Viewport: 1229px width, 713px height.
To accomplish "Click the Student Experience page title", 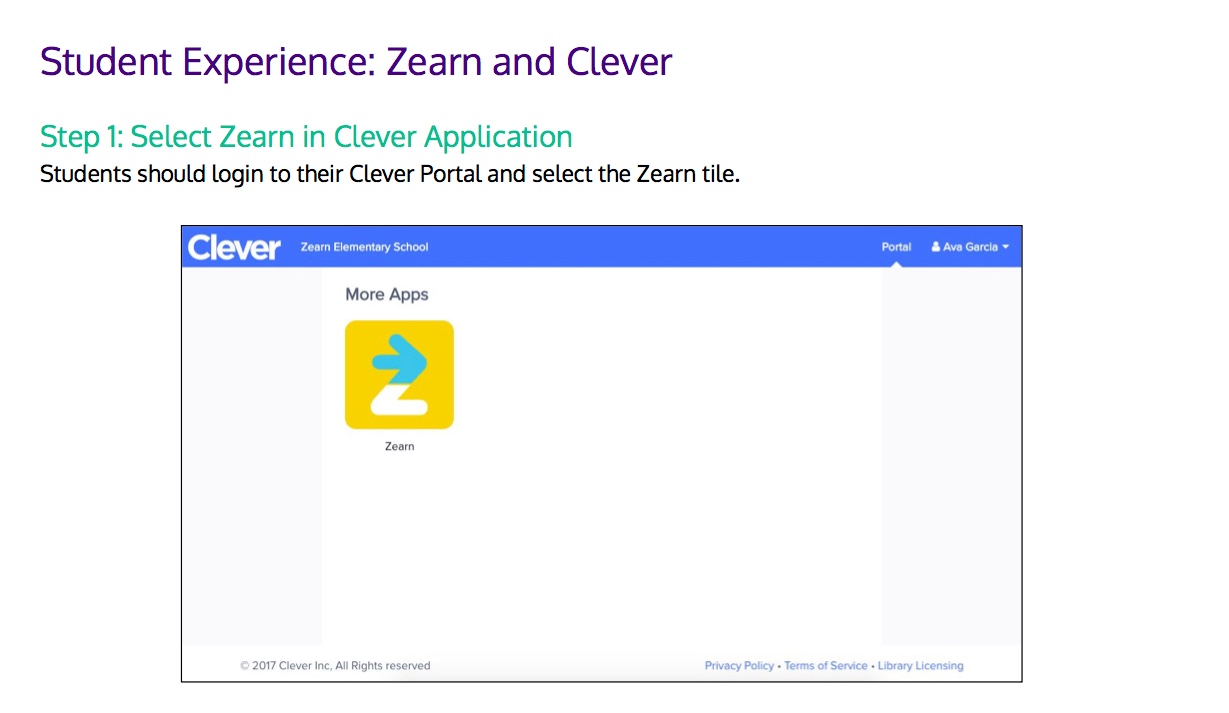I will click(x=356, y=62).
